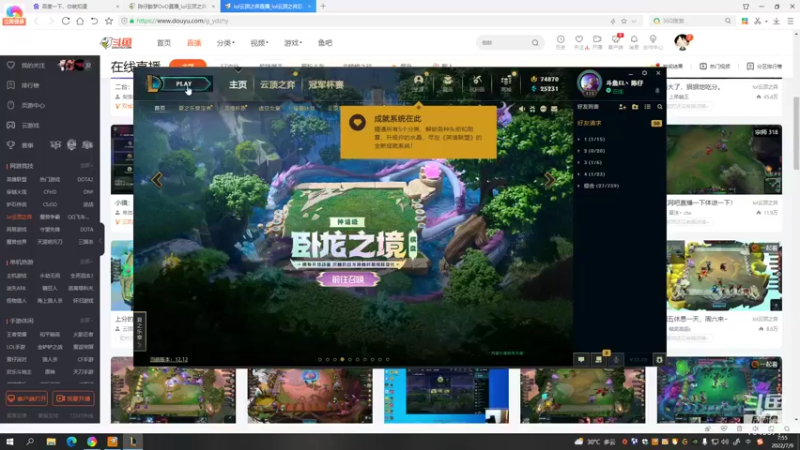This screenshot has width=800, height=450.
Task: Collapse Douyu sidebar using the edge arrow
Action: [101, 240]
